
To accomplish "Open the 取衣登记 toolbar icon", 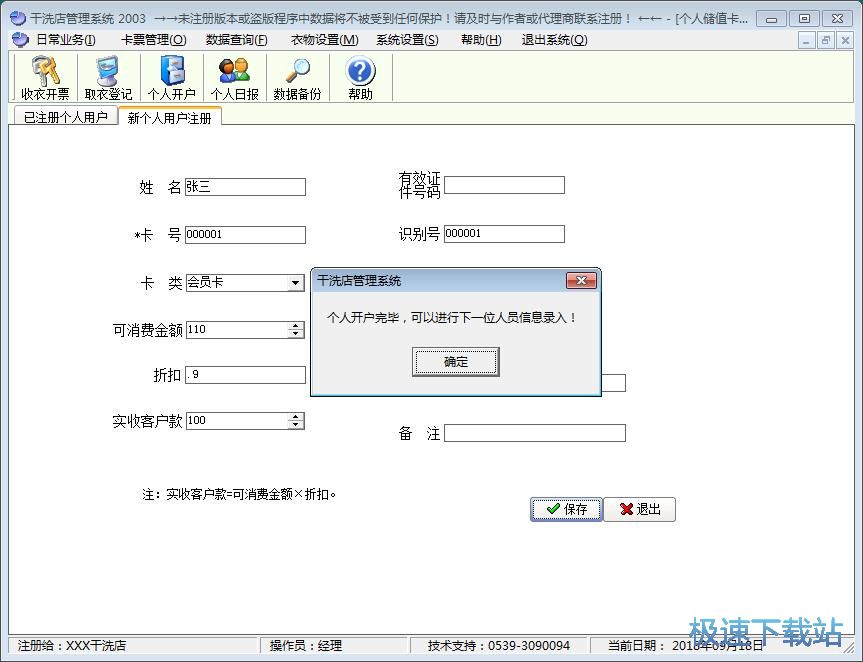I will pos(108,78).
